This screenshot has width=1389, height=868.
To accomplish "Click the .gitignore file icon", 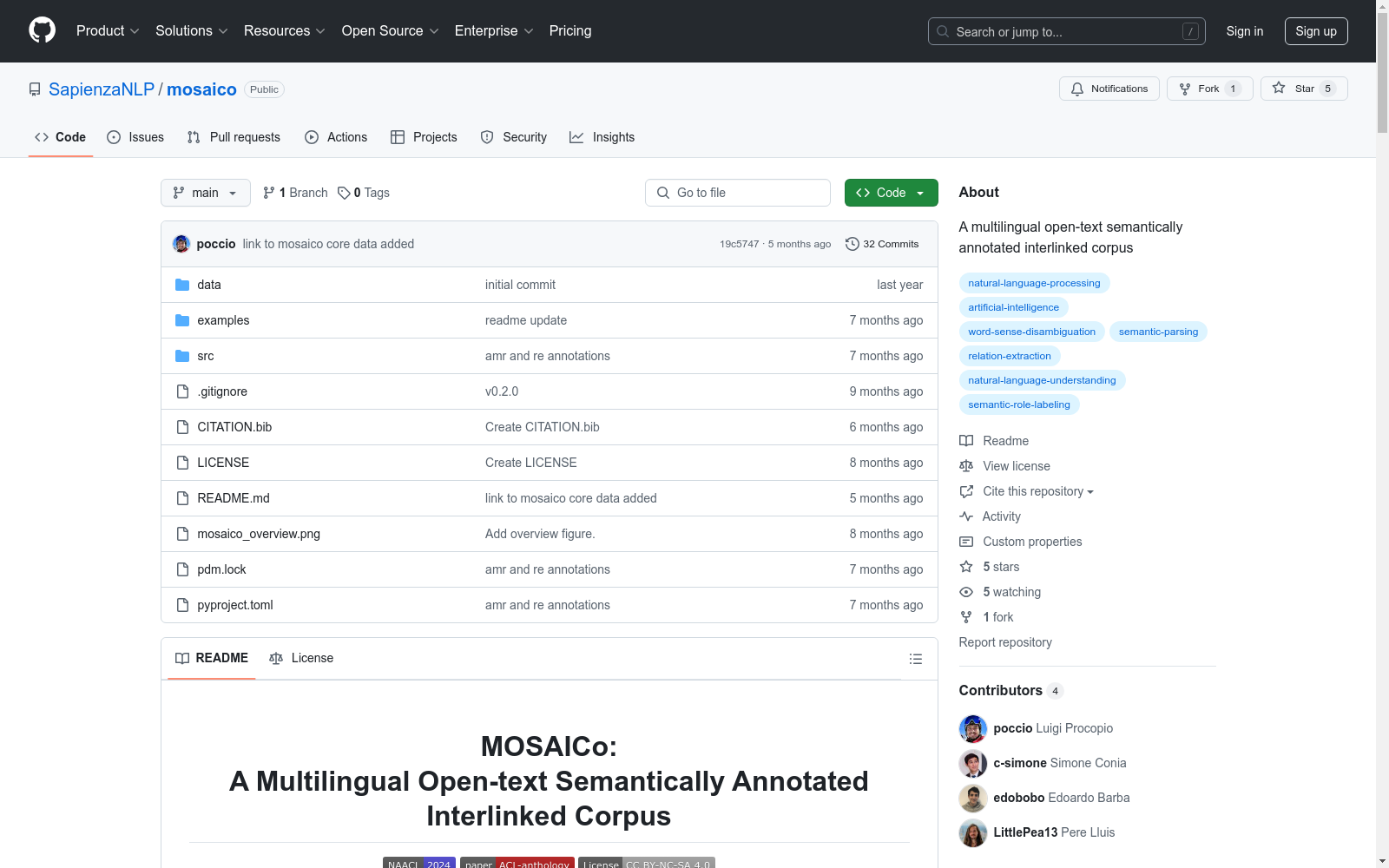I will point(182,391).
